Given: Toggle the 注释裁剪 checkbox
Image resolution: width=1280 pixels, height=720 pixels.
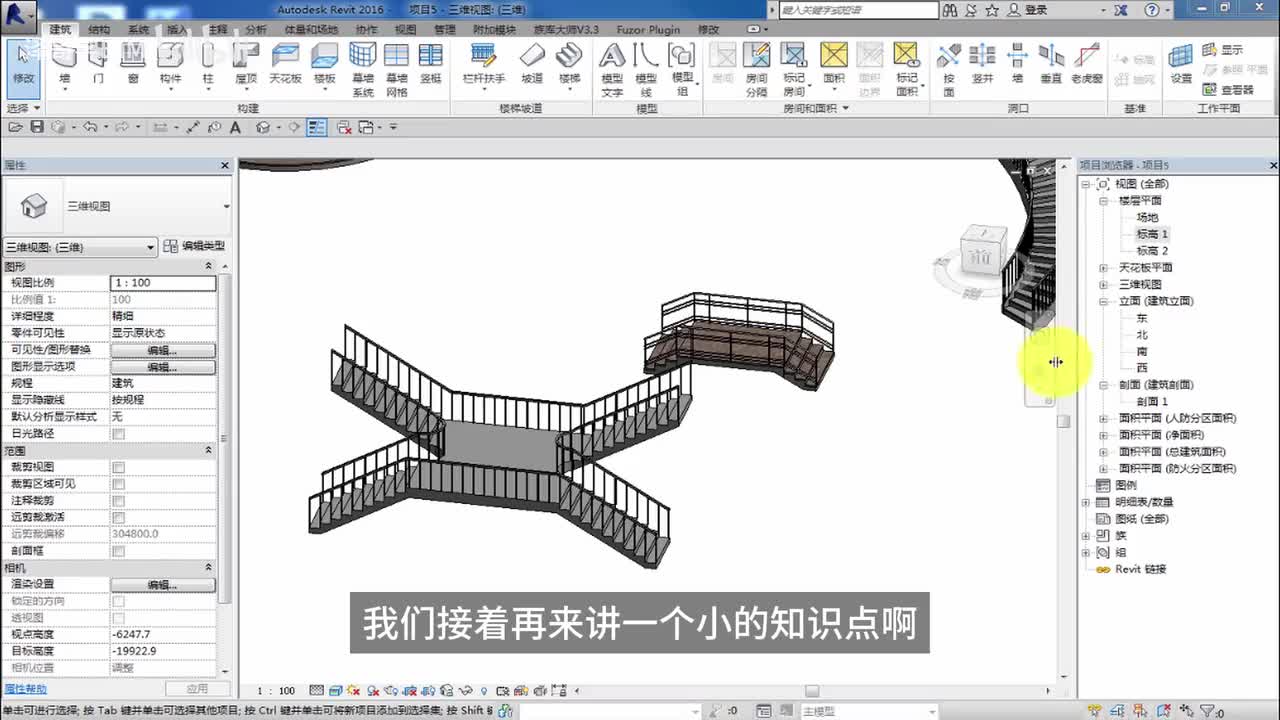Looking at the screenshot, I should [x=119, y=500].
